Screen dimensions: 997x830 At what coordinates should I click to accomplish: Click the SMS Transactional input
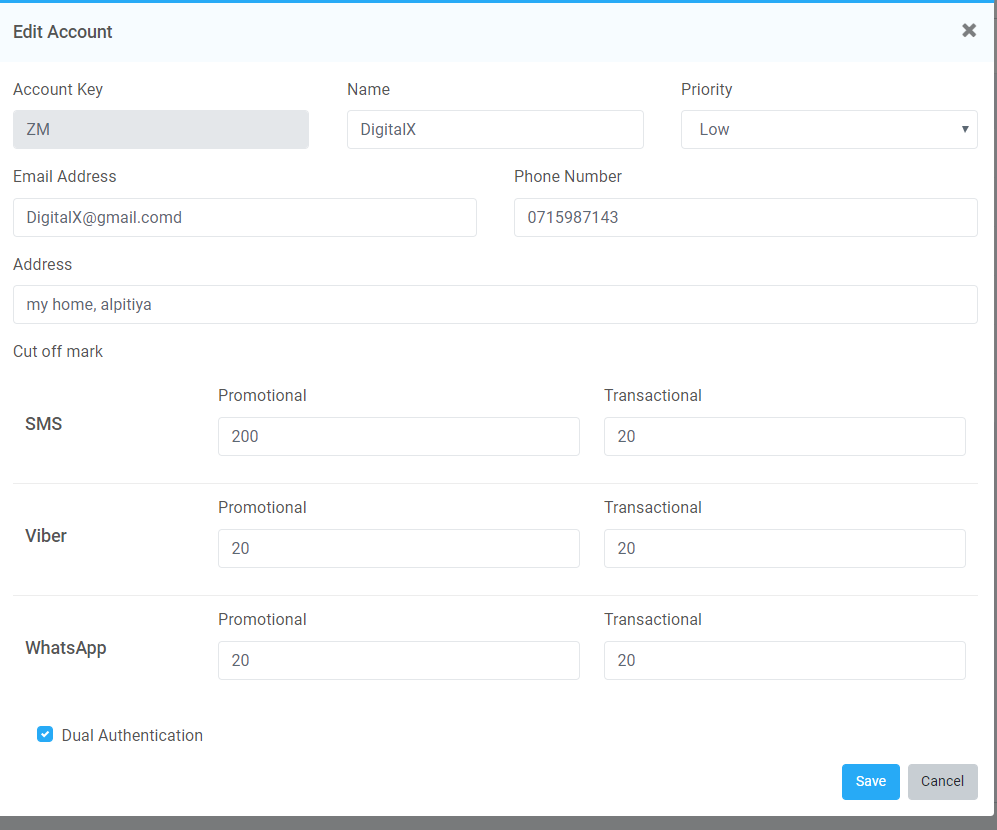(x=784, y=436)
